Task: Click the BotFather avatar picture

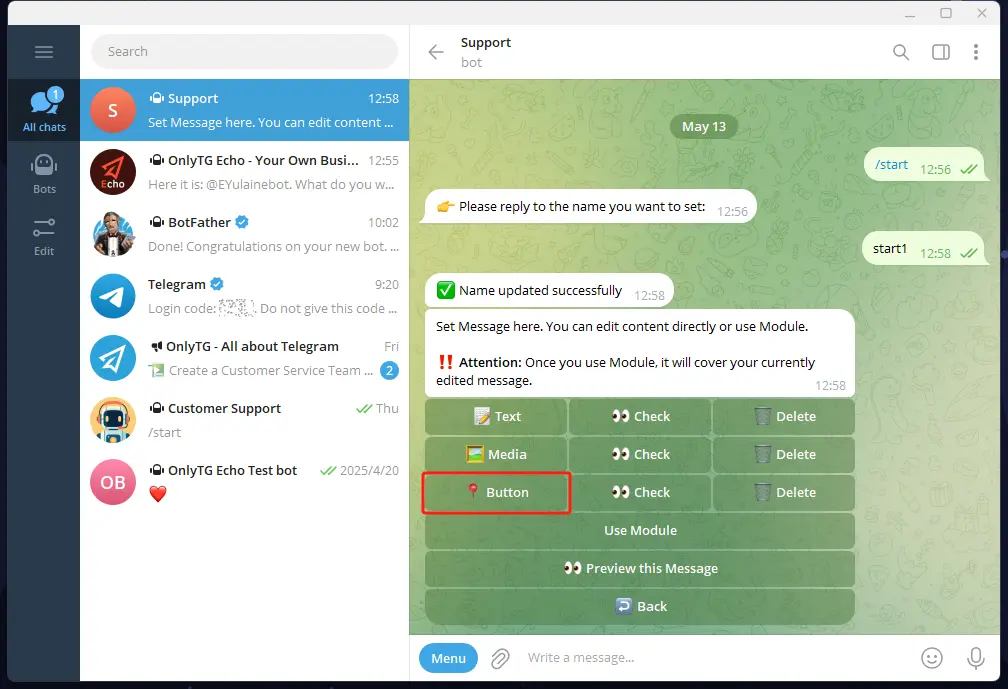Action: click(112, 234)
